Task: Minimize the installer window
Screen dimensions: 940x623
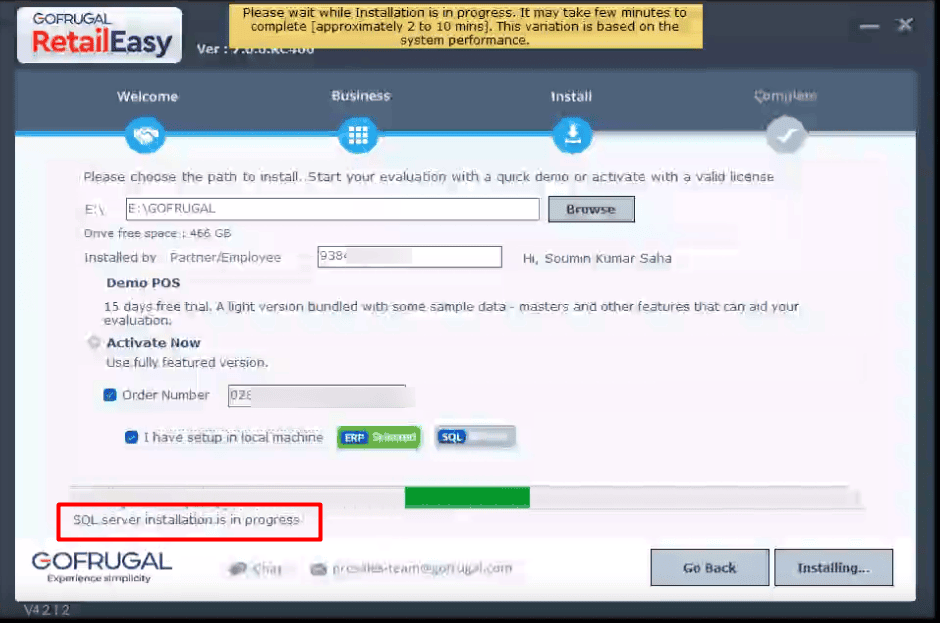Action: 869,26
